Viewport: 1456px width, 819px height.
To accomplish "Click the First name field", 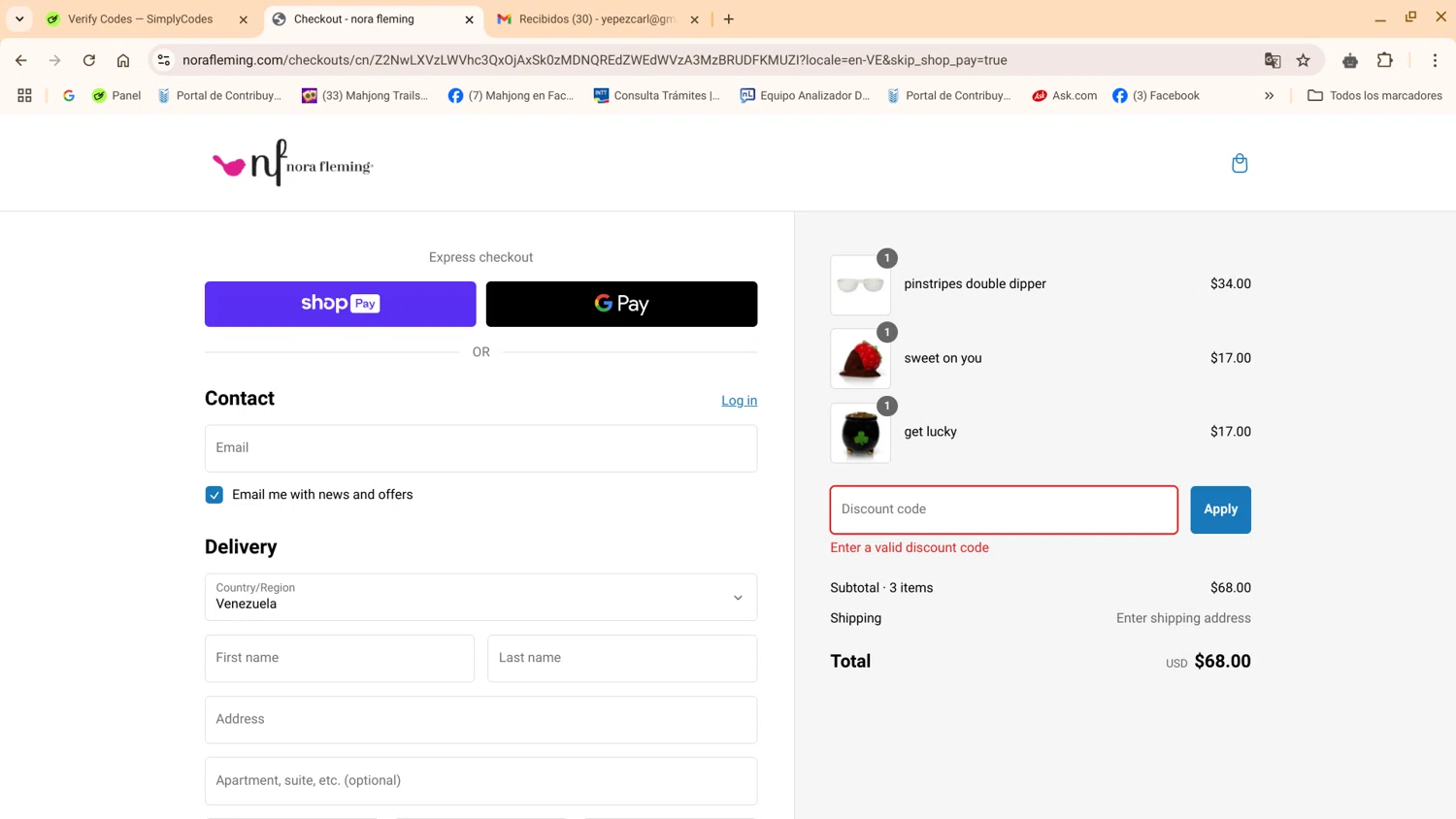I will click(340, 658).
